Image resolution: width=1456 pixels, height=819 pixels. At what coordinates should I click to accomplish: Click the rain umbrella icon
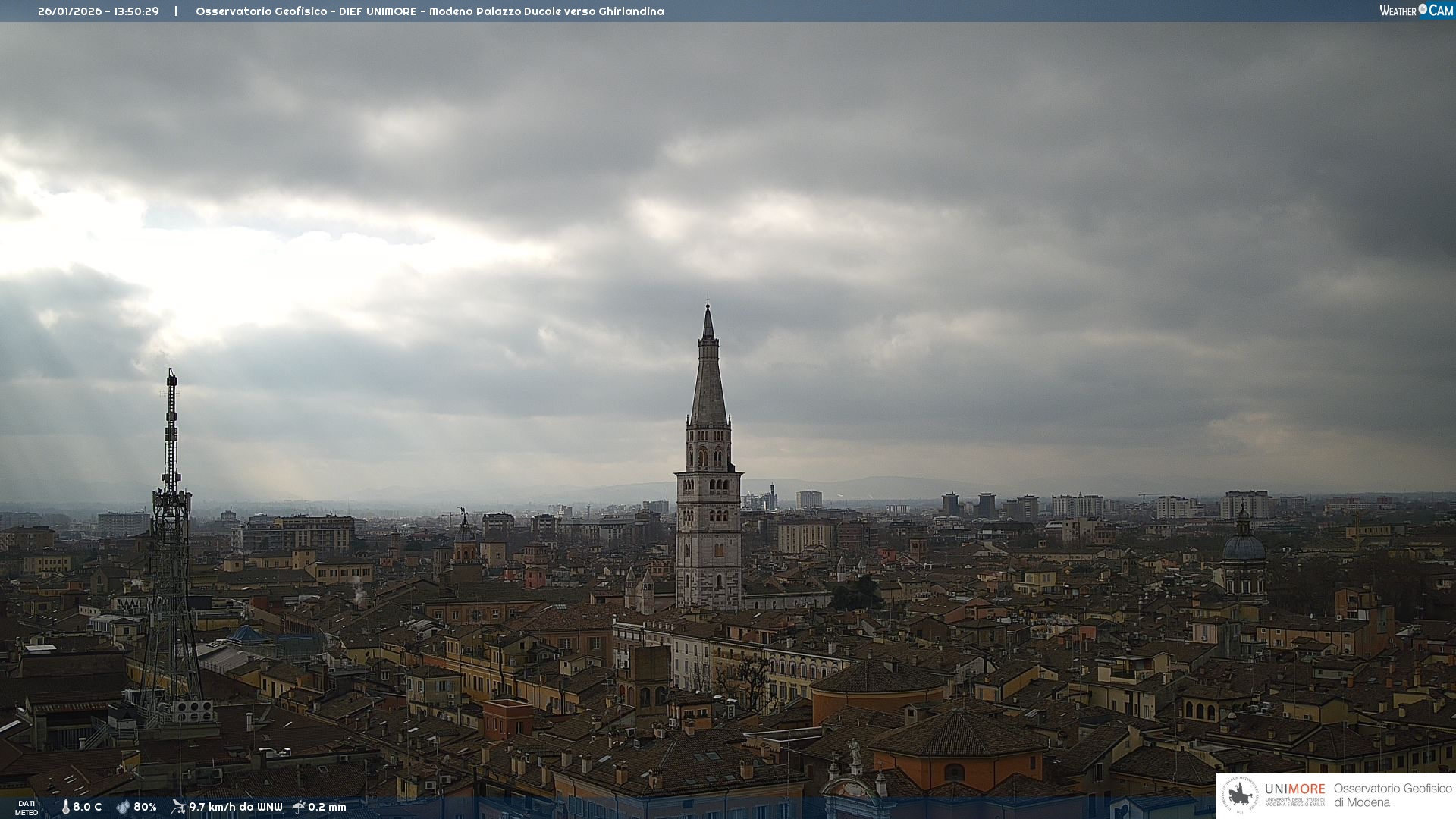point(299,807)
